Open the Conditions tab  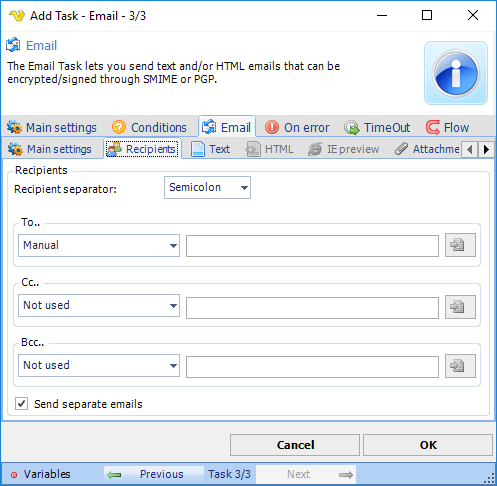pyautogui.click(x=149, y=127)
